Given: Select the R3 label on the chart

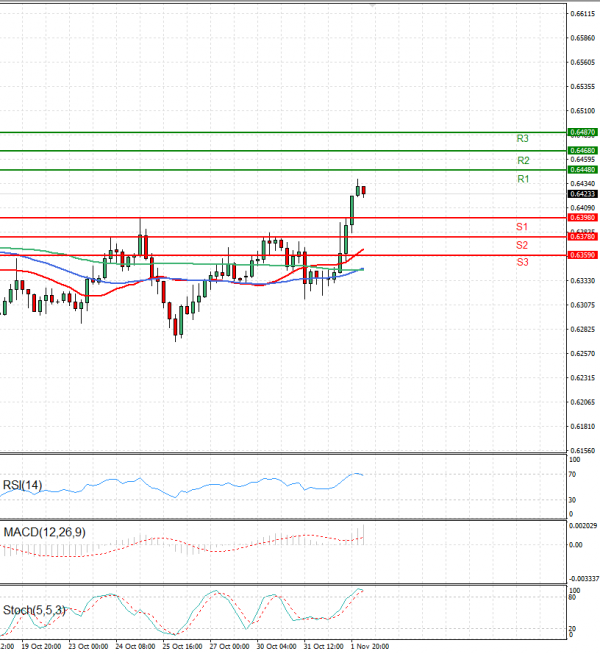Looking at the screenshot, I should [x=522, y=138].
